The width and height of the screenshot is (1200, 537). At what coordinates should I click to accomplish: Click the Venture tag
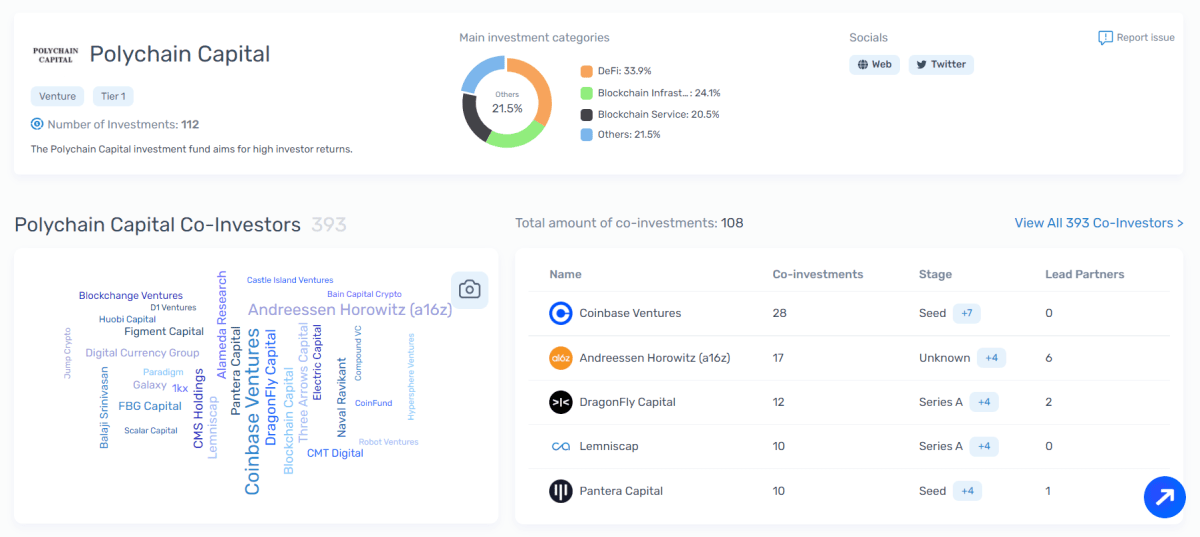(58, 96)
